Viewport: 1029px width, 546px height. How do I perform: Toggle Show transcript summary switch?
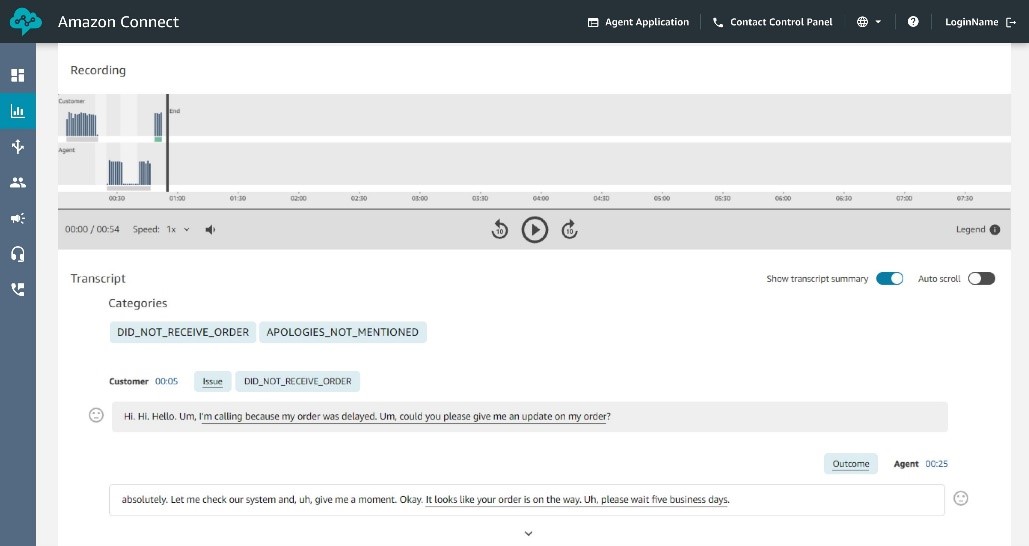pyautogui.click(x=889, y=279)
